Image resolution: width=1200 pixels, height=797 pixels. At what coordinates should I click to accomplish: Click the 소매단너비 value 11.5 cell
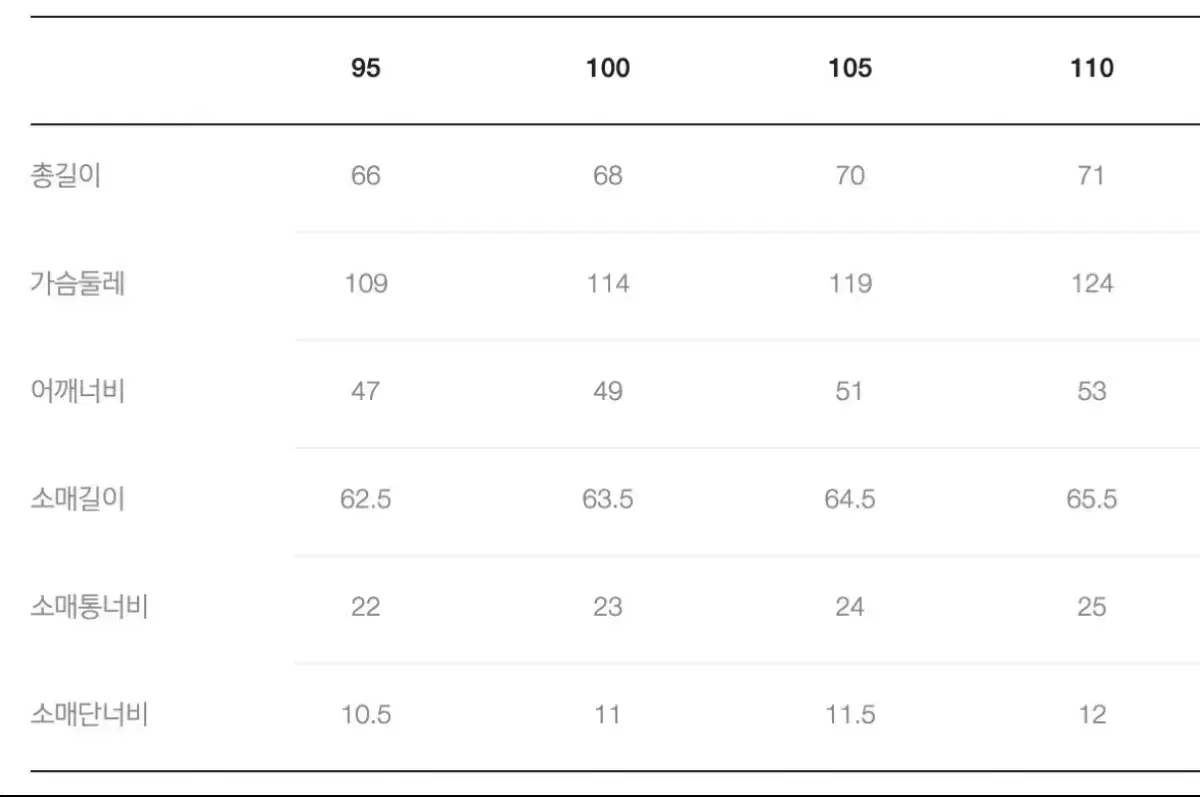coord(850,715)
